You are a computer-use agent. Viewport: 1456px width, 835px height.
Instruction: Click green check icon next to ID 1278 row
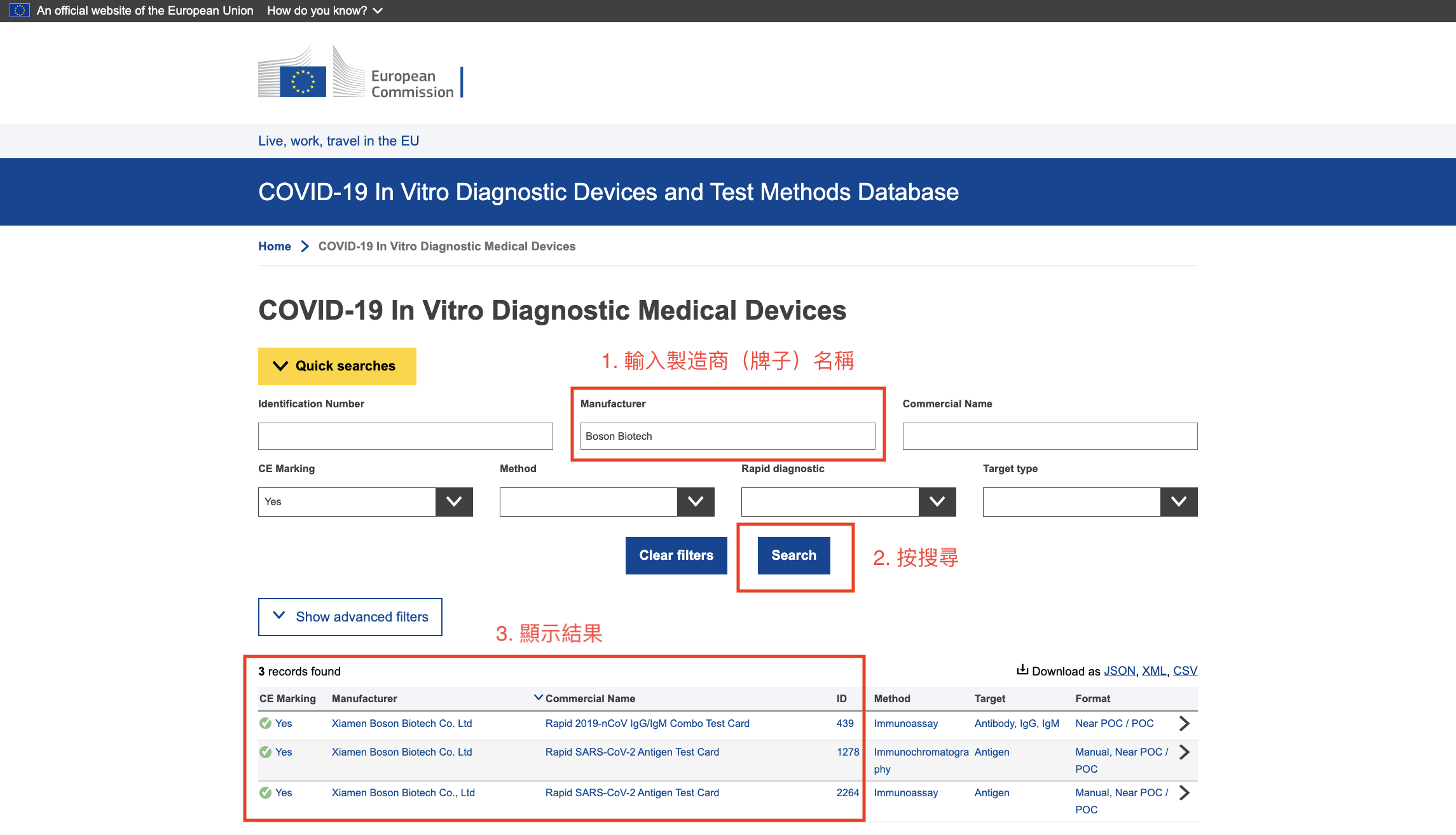point(265,752)
